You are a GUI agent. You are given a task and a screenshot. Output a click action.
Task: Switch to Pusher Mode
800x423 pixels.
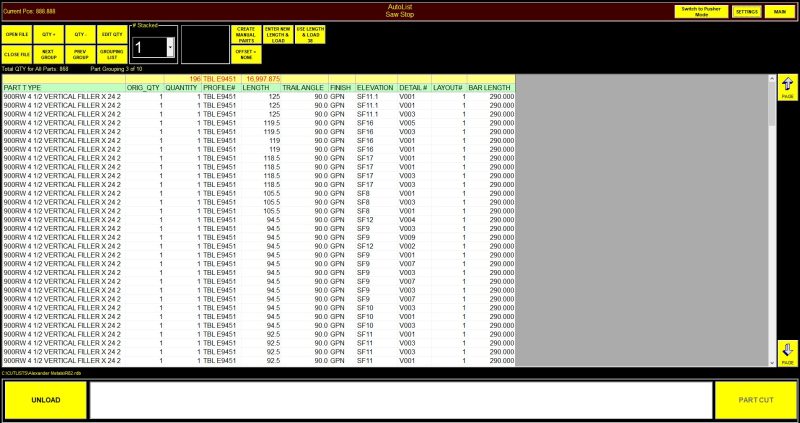coord(701,11)
